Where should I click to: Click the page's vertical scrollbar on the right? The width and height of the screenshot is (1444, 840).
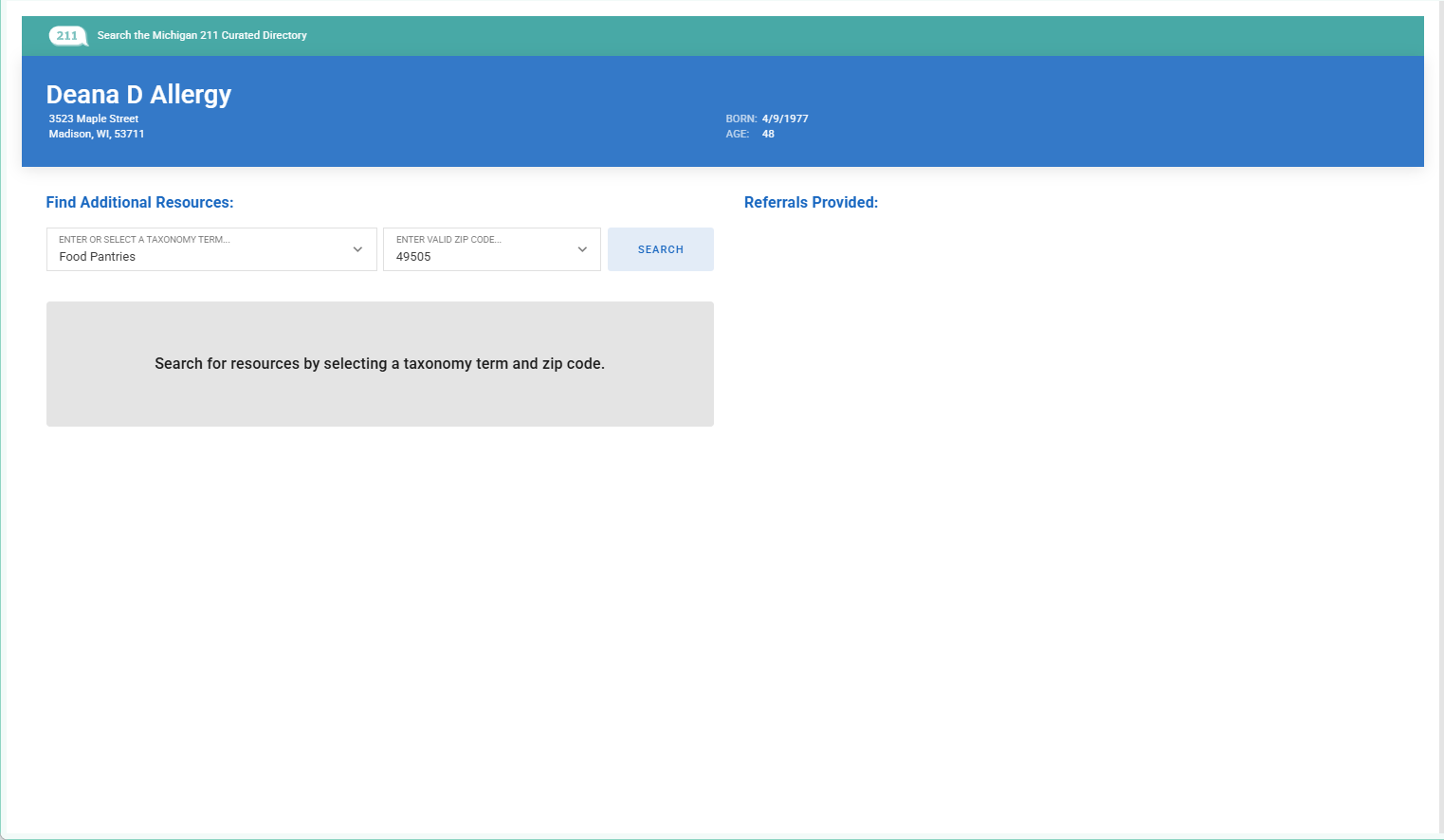pos(1440,417)
